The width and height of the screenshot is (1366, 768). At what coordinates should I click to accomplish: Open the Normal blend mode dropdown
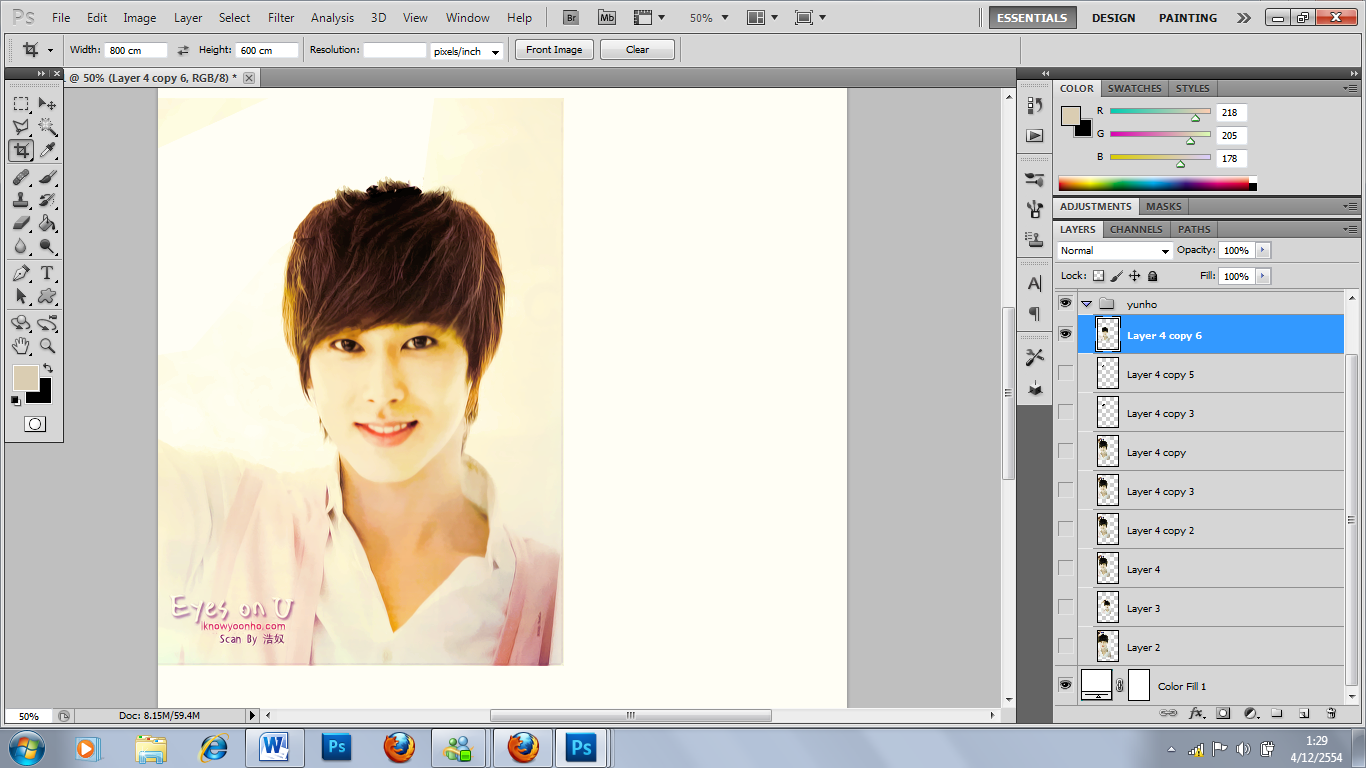click(x=1114, y=251)
